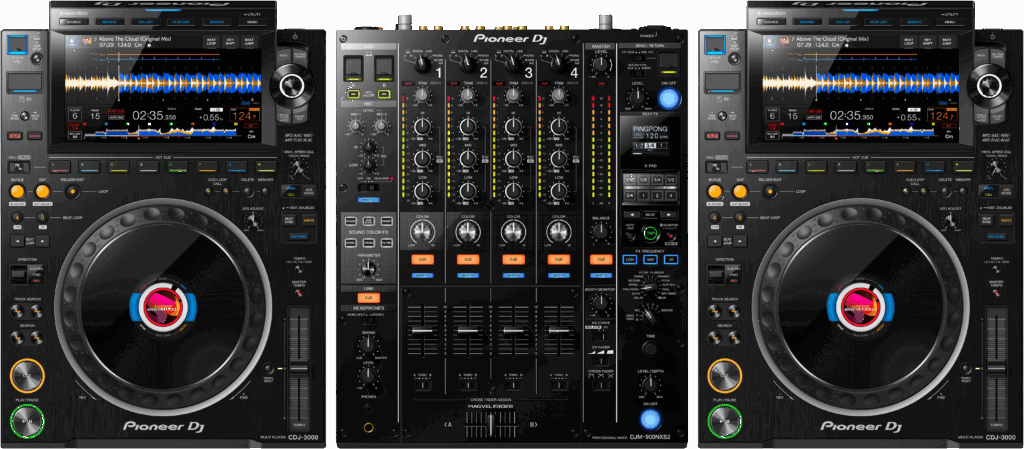
Task: Open PLAYLIST on left deck
Action: point(180,22)
